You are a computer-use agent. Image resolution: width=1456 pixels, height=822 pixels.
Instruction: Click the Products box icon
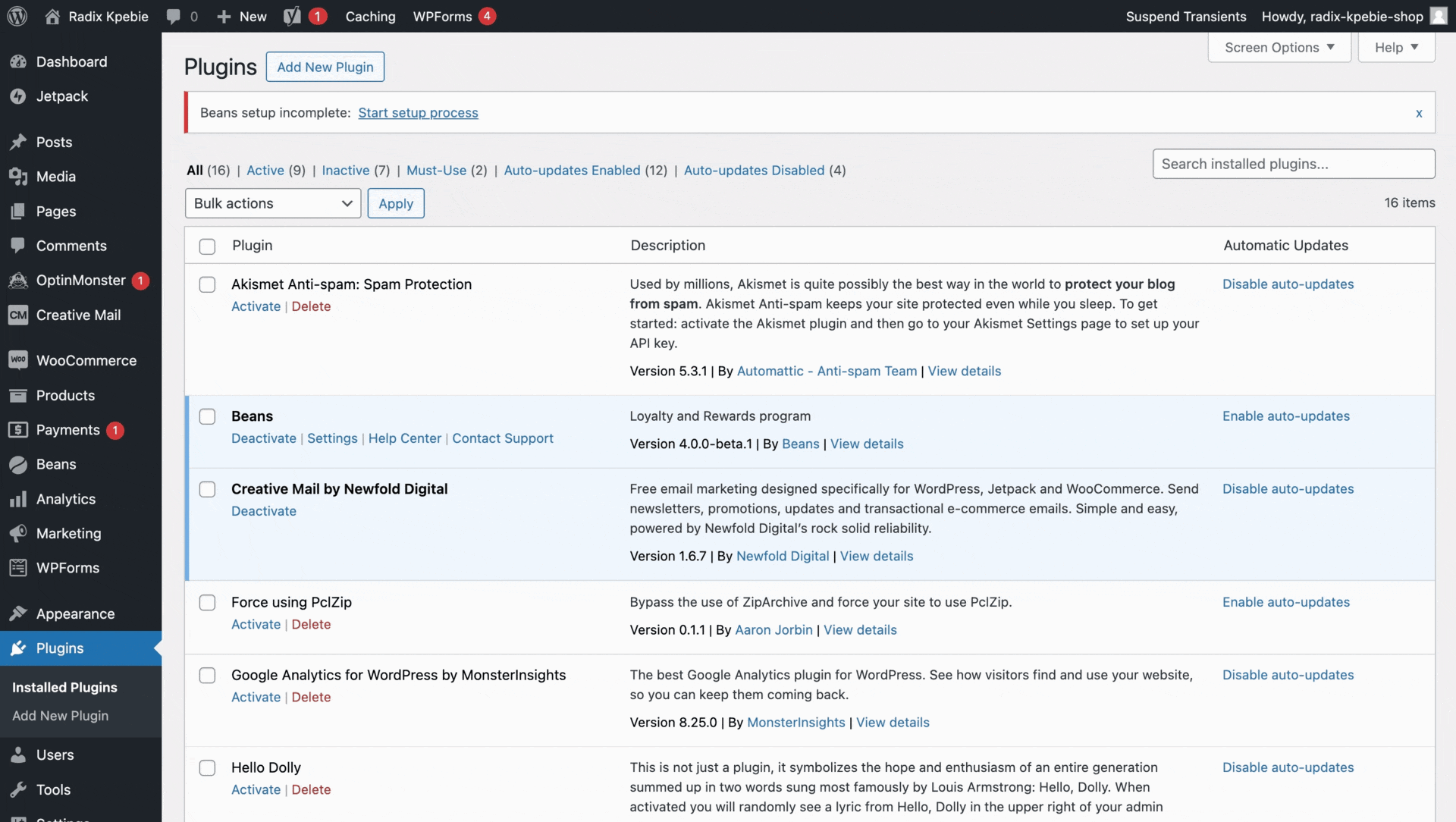coord(18,395)
